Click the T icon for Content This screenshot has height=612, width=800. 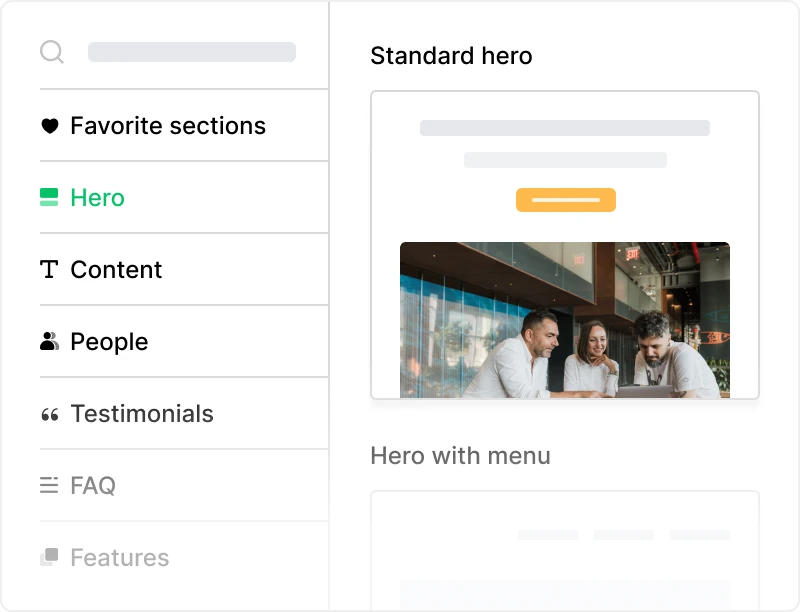[49, 269]
